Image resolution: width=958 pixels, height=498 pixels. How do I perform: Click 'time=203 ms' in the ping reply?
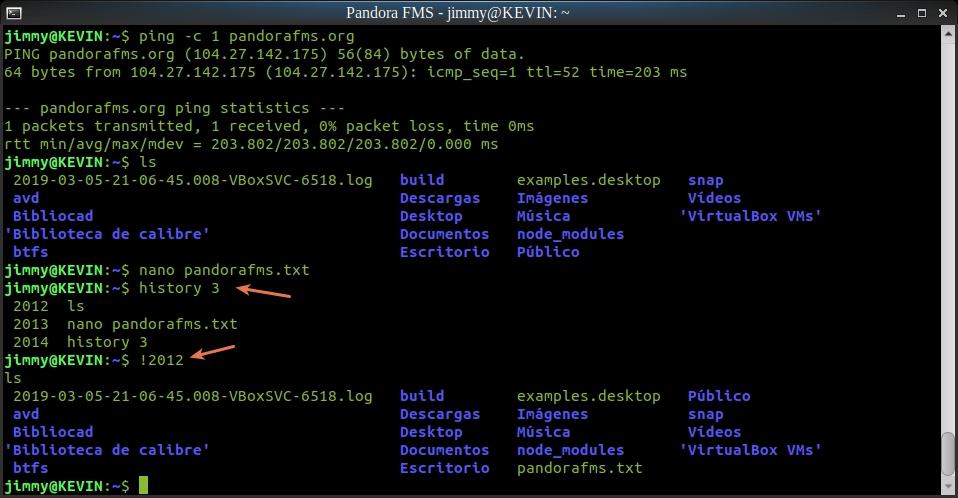(x=638, y=72)
